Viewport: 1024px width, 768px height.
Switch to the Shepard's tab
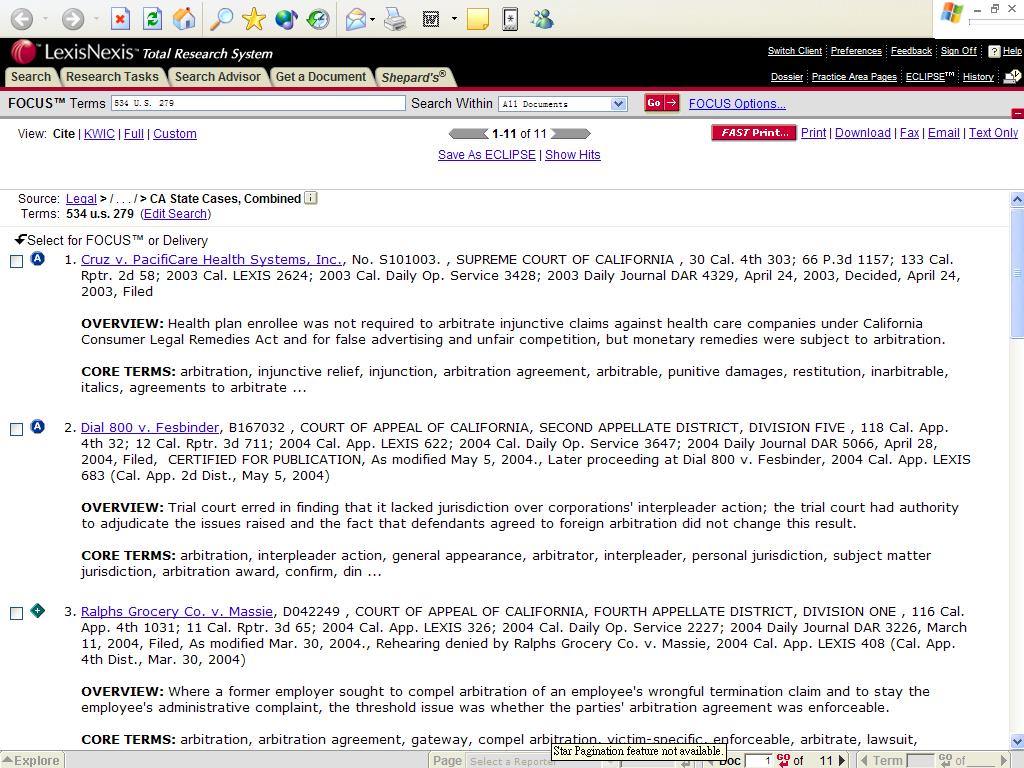click(x=414, y=77)
